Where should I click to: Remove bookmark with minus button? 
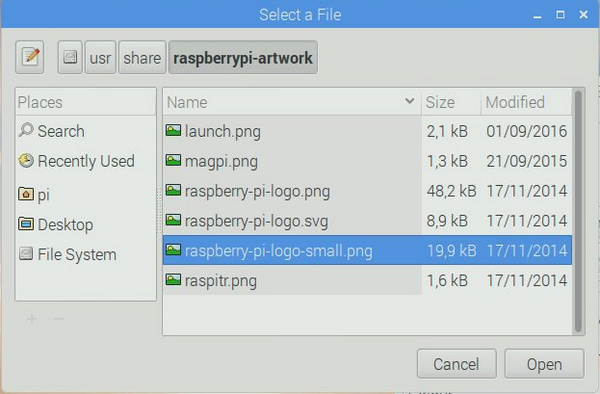coord(59,319)
